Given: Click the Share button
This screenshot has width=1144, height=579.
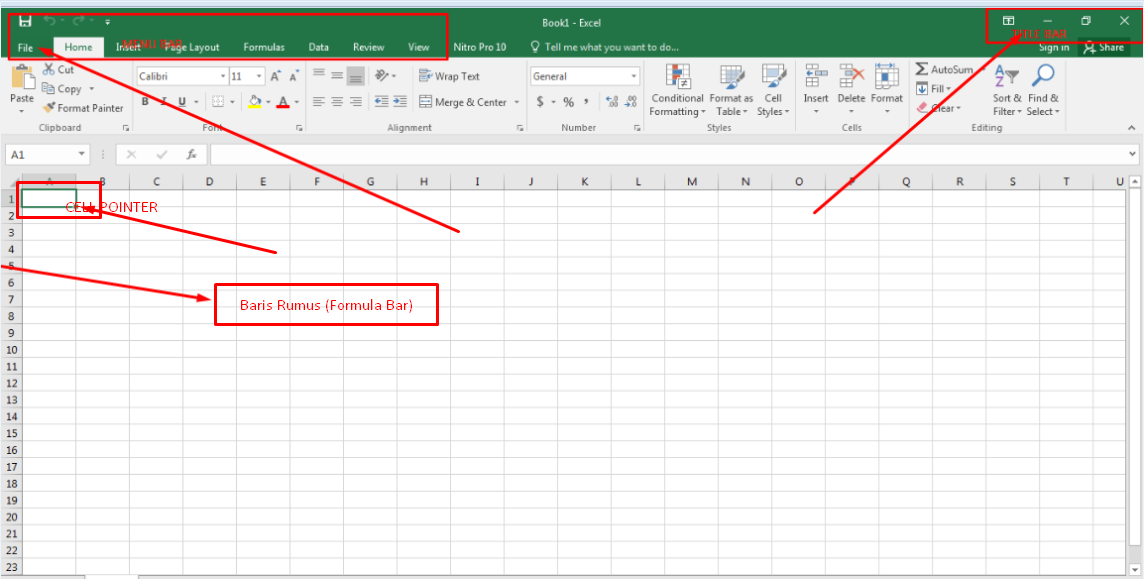Looking at the screenshot, I should 1103,47.
